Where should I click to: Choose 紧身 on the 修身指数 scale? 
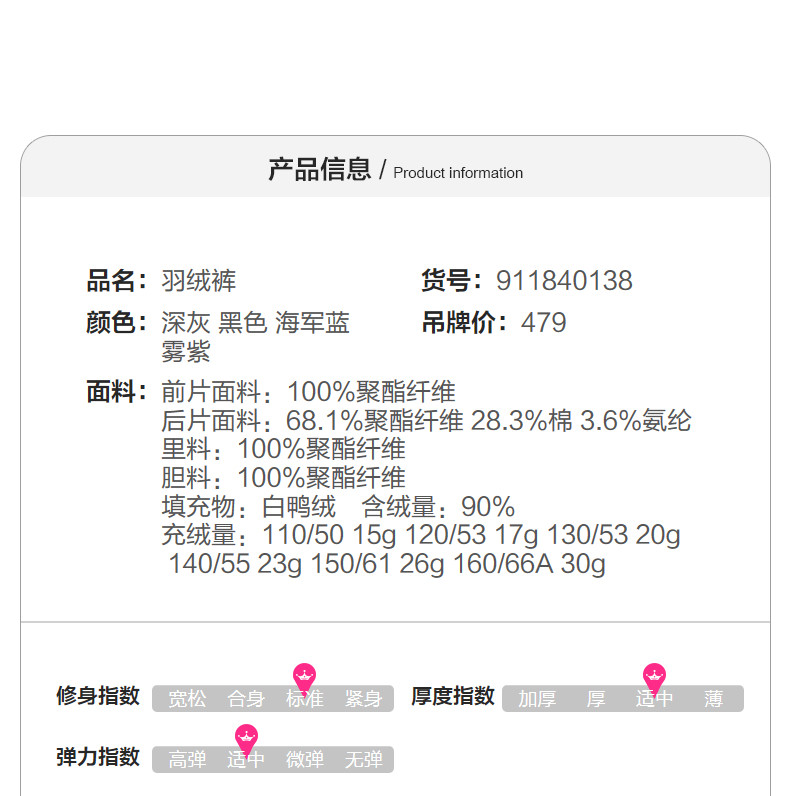[x=363, y=699]
